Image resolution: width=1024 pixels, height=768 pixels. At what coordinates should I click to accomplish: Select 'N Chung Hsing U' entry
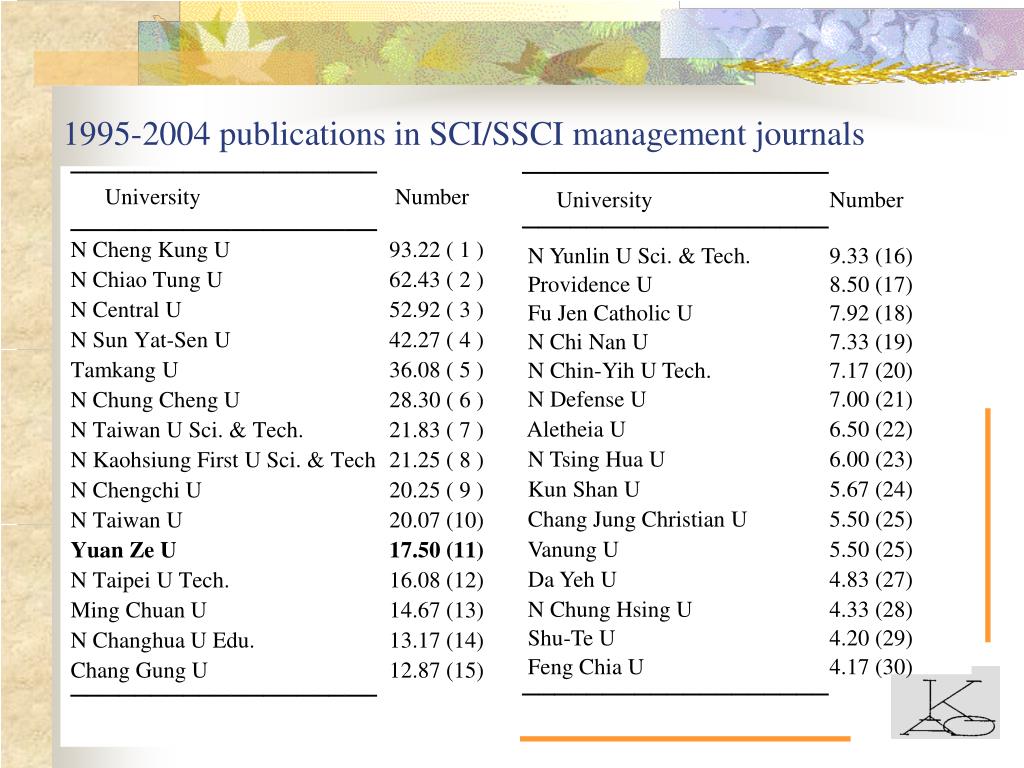click(610, 610)
